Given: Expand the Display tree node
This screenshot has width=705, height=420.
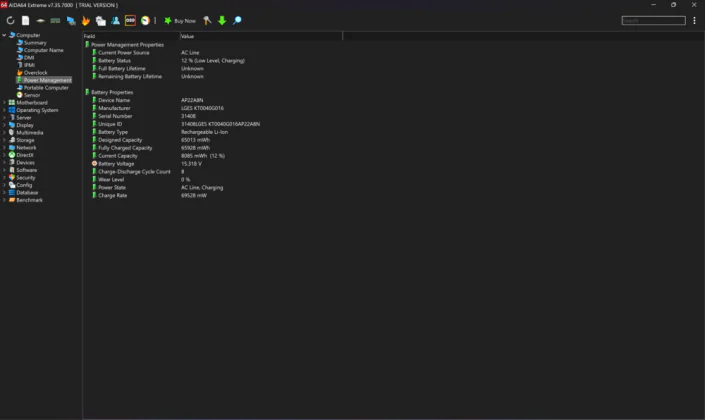Looking at the screenshot, I should click(x=4, y=125).
